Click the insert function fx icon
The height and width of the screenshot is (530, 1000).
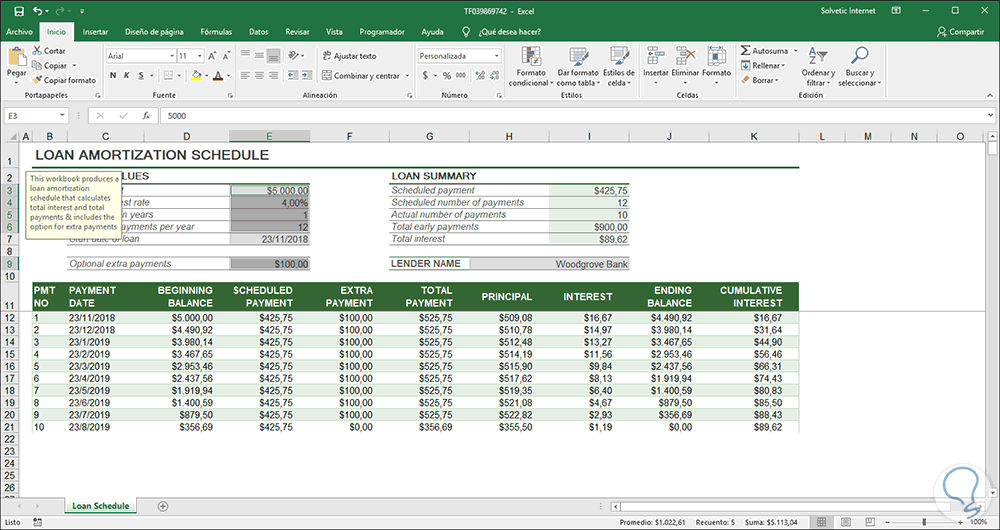point(148,116)
